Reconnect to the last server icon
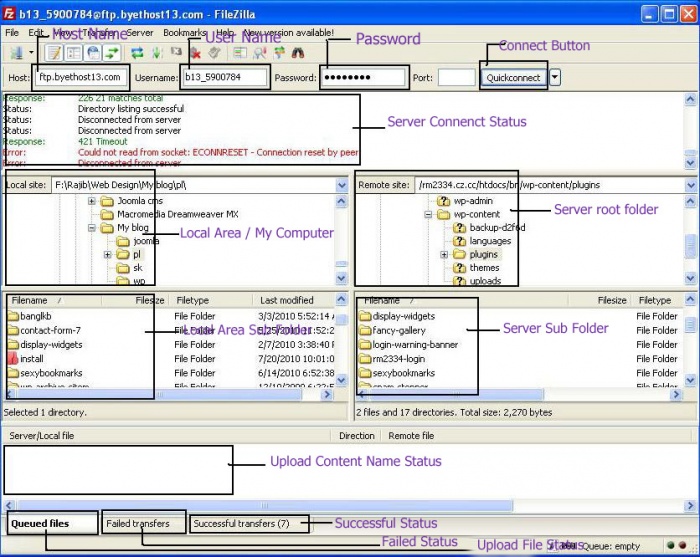Screen dimensions: 700x557 click(214, 53)
